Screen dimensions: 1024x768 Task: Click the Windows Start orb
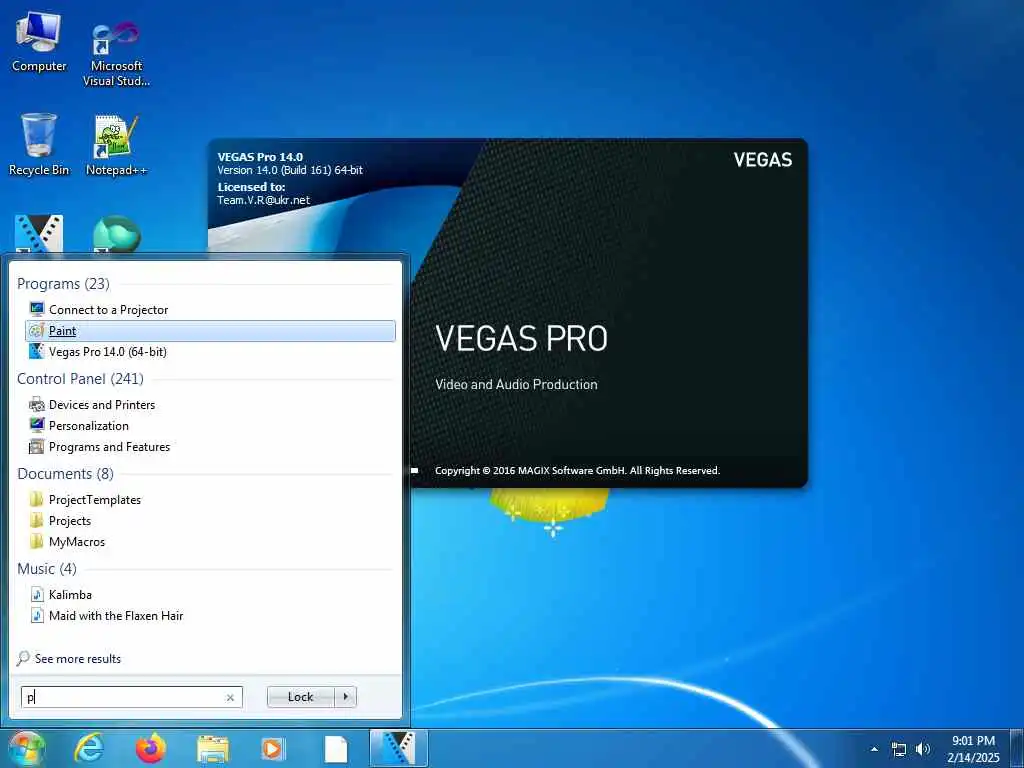(26, 748)
